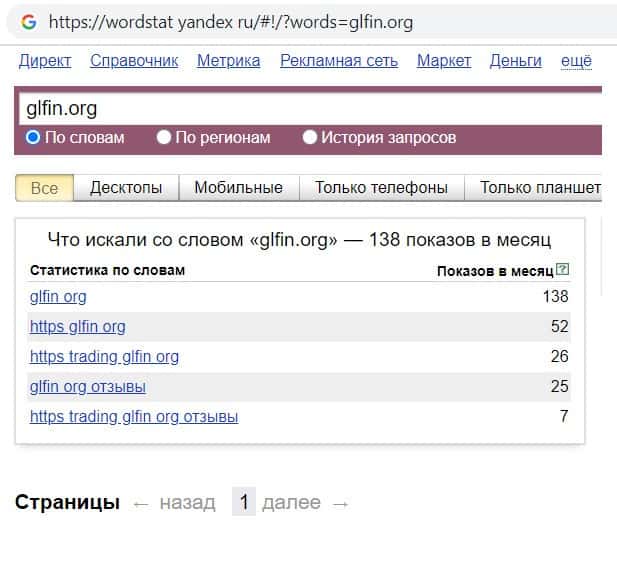Image resolution: width=617 pixels, height=565 pixels.
Task: Open the Метрика link
Action: (x=228, y=61)
